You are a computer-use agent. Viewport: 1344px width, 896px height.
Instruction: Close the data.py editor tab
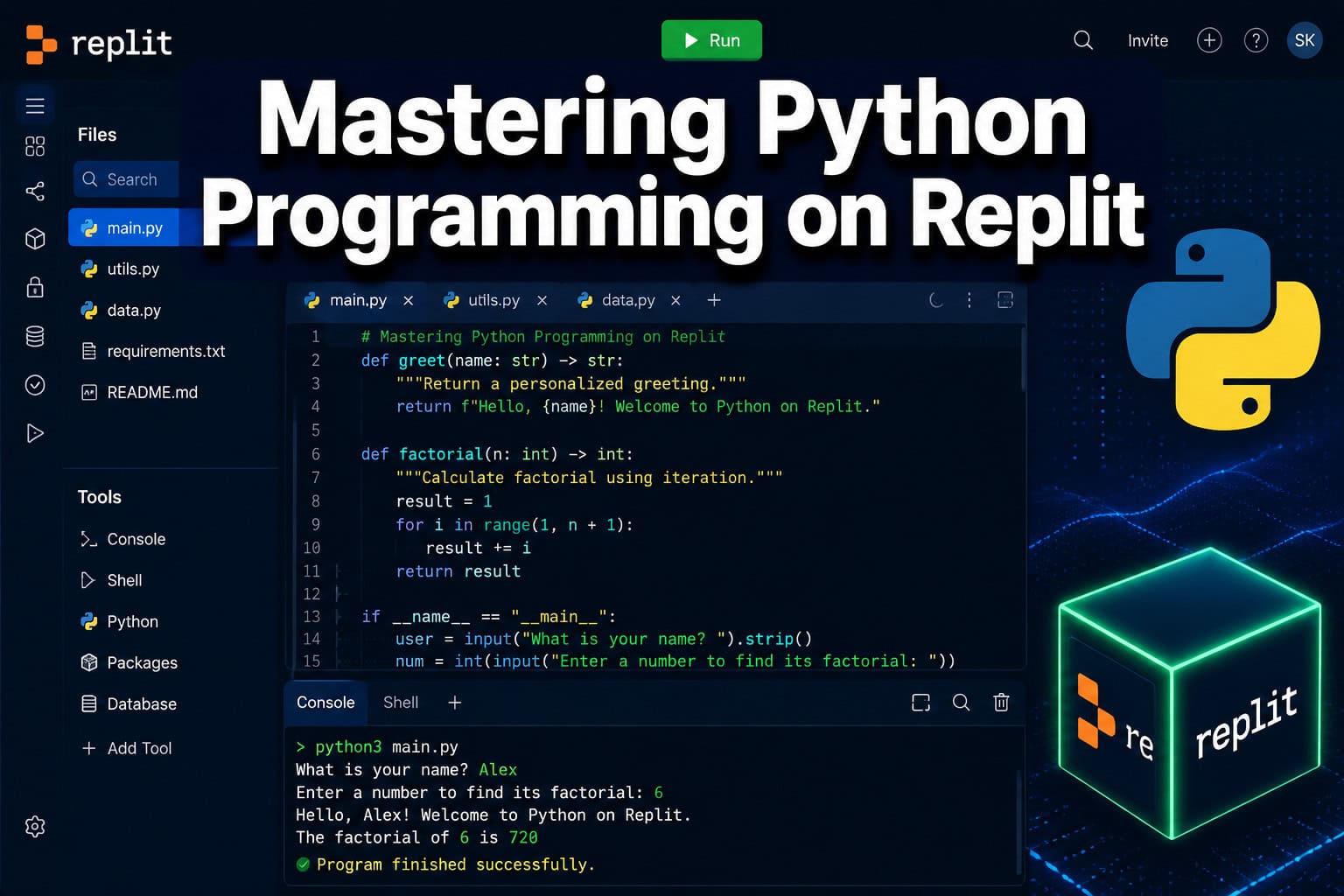tap(675, 300)
